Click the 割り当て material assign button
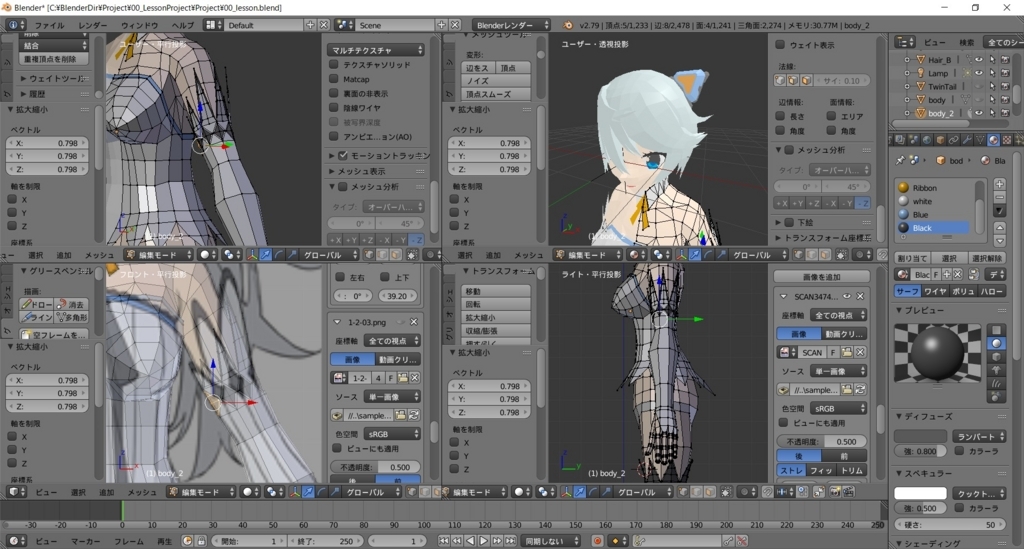The image size is (1024, 549). click(x=912, y=259)
